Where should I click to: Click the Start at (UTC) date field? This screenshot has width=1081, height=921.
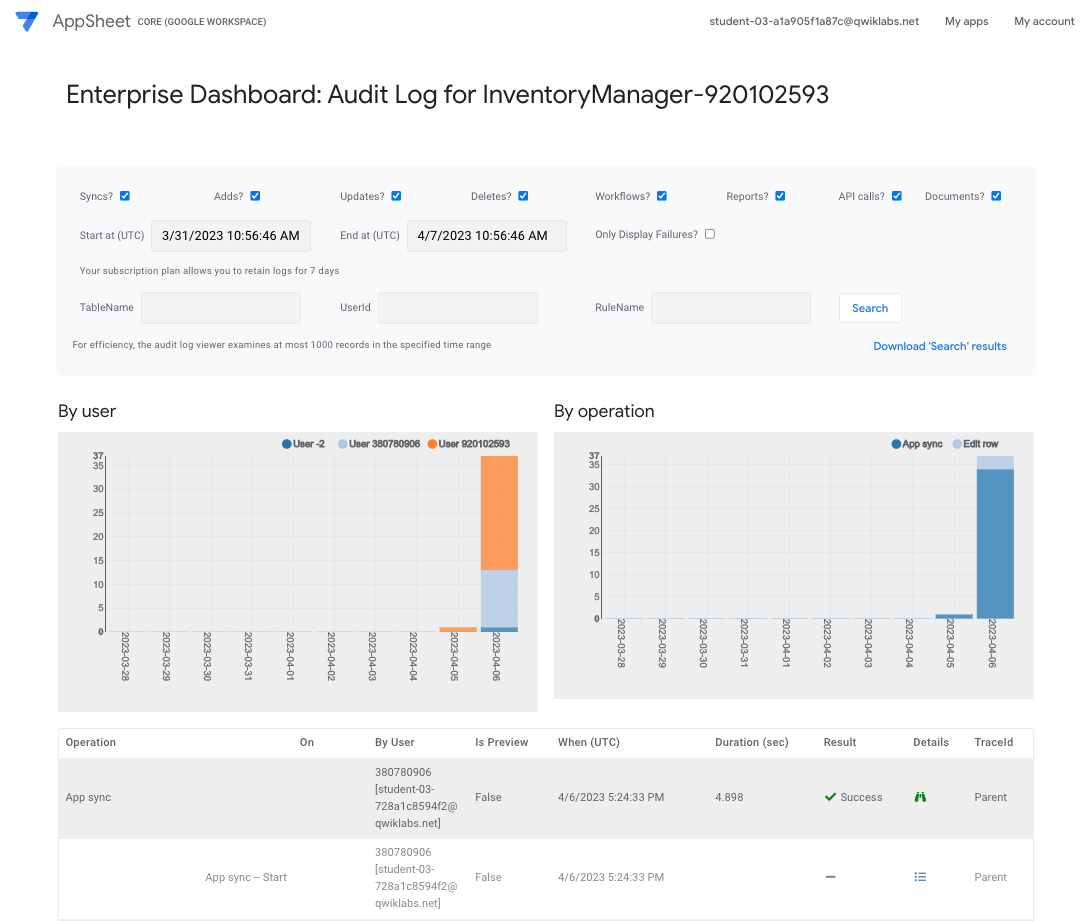coord(231,236)
